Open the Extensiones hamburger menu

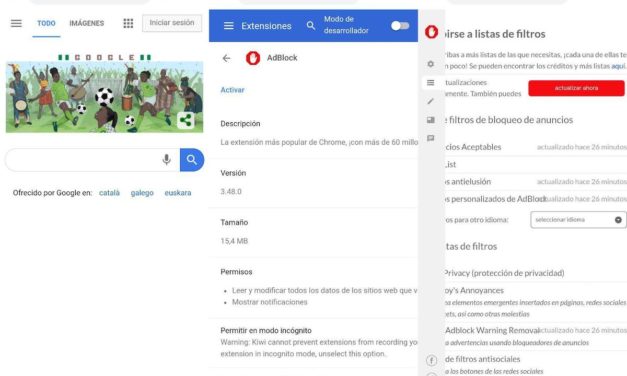click(229, 26)
